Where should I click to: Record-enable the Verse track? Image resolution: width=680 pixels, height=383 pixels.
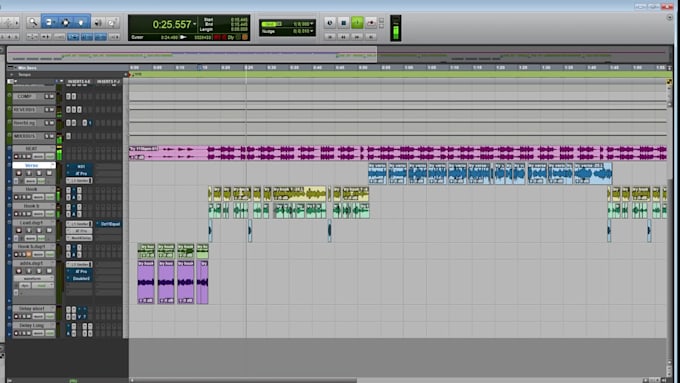pyautogui.click(x=19, y=173)
